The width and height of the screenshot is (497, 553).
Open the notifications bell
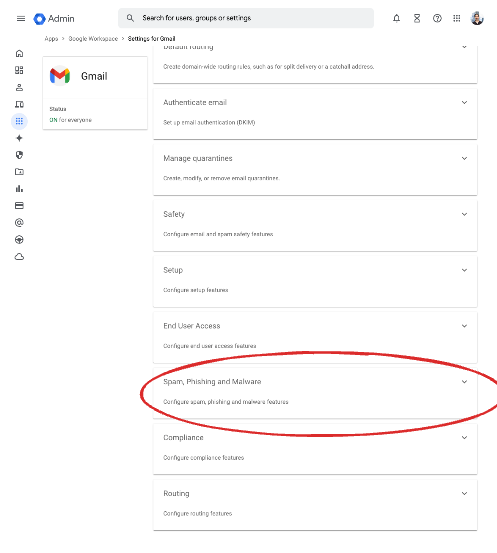pos(396,18)
